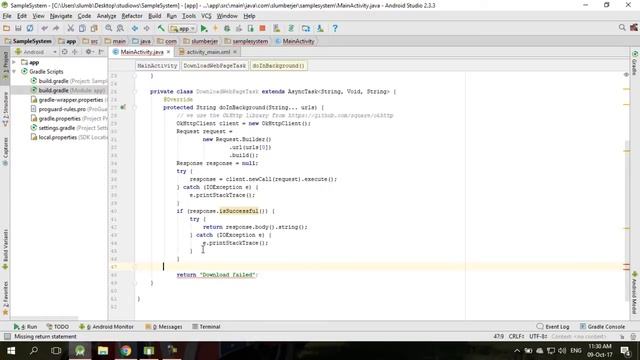Click the Paste icon in toolbar

pos(94,28)
